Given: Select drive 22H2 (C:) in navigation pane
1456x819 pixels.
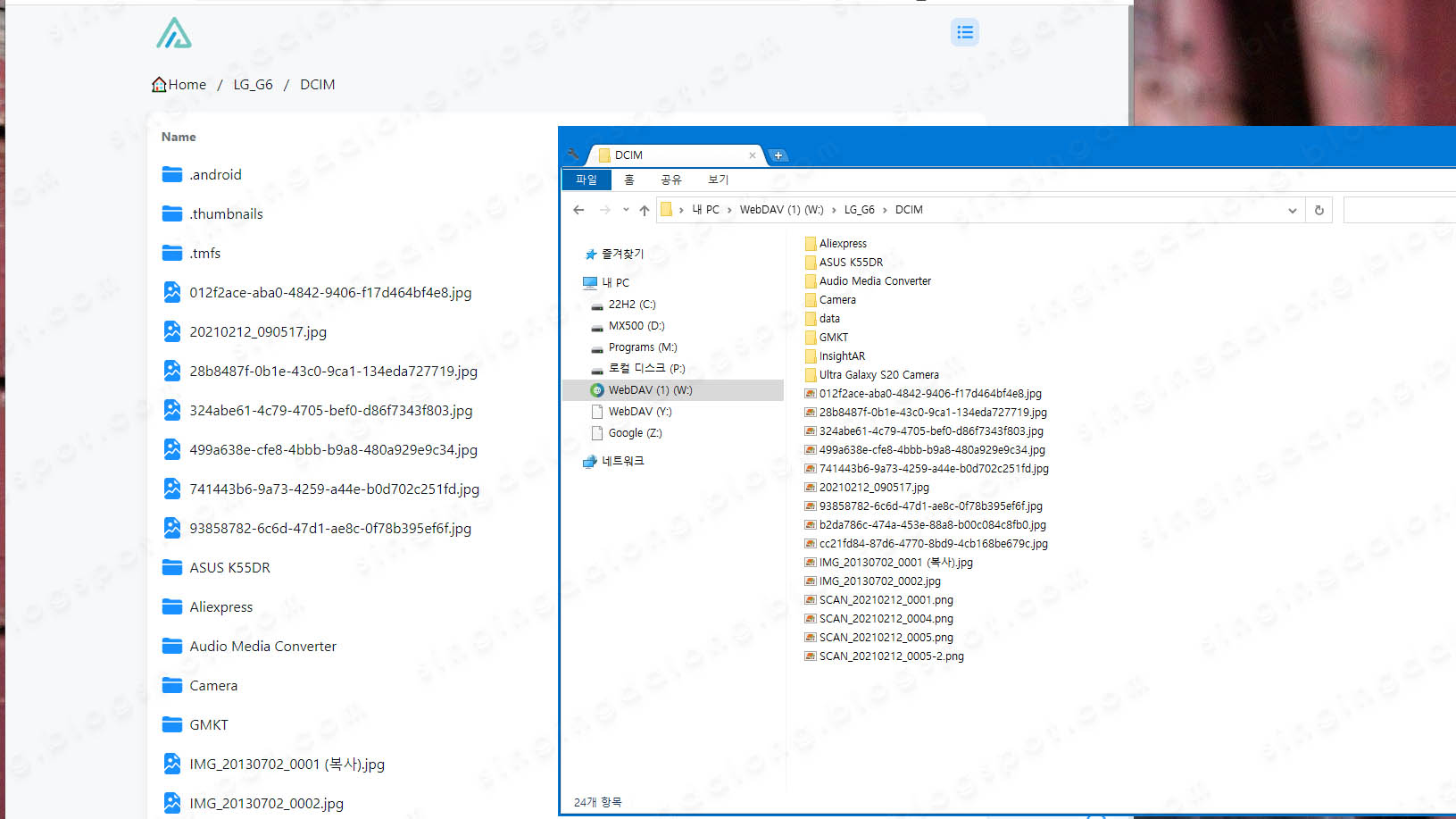Looking at the screenshot, I should click(632, 305).
